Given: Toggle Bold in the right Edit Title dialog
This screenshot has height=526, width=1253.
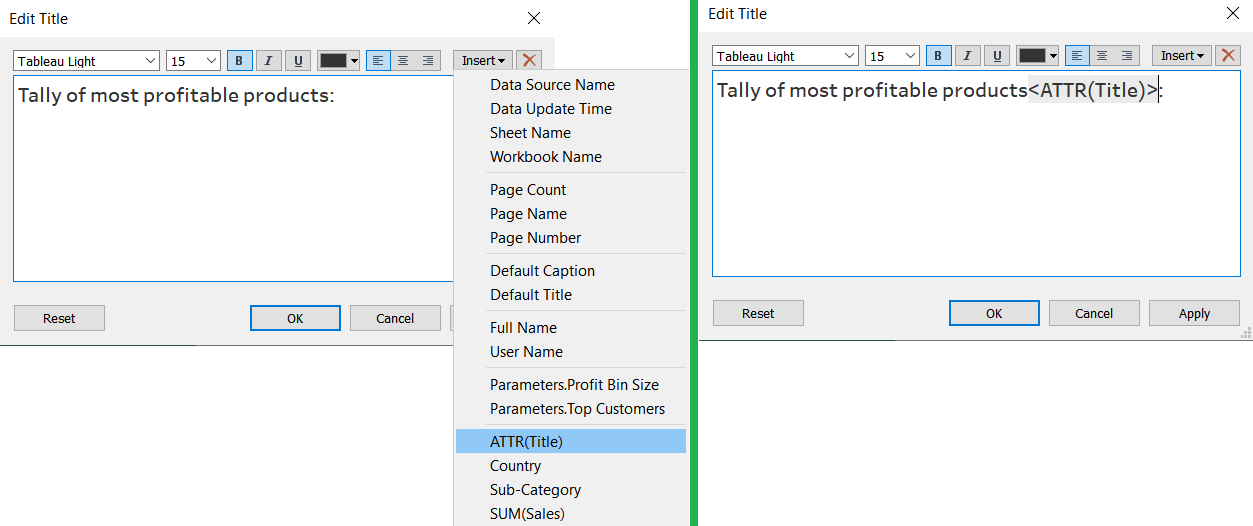Looking at the screenshot, I should [x=938, y=56].
